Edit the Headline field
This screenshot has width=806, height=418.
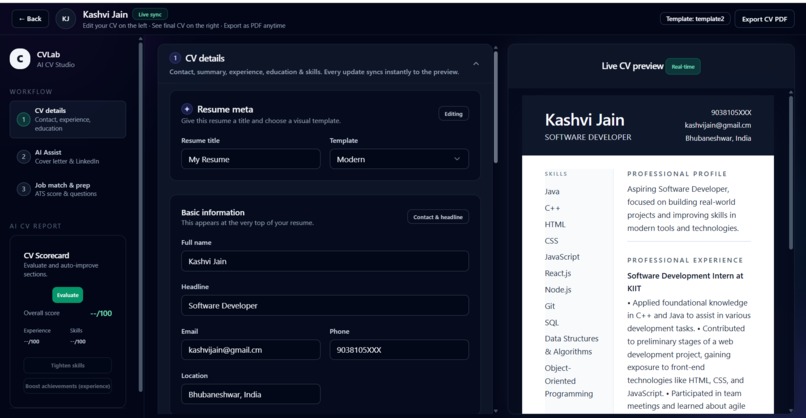coord(324,305)
